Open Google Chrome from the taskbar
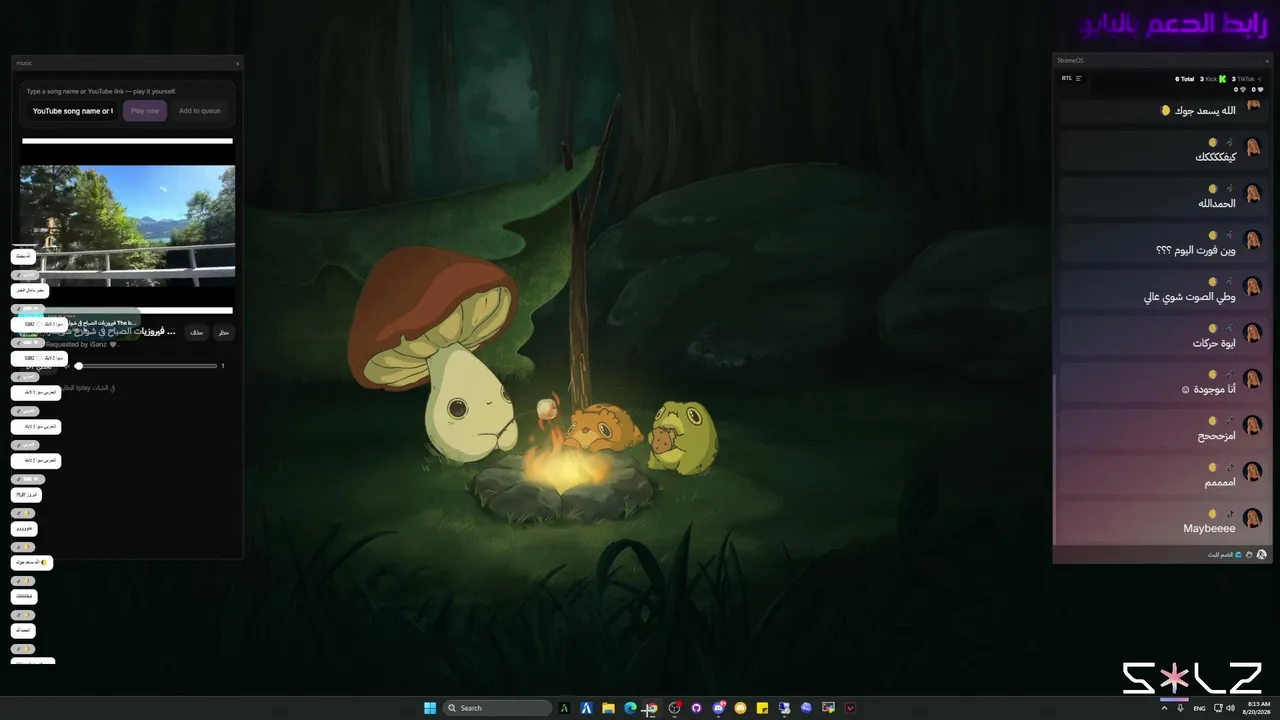 coord(652,708)
